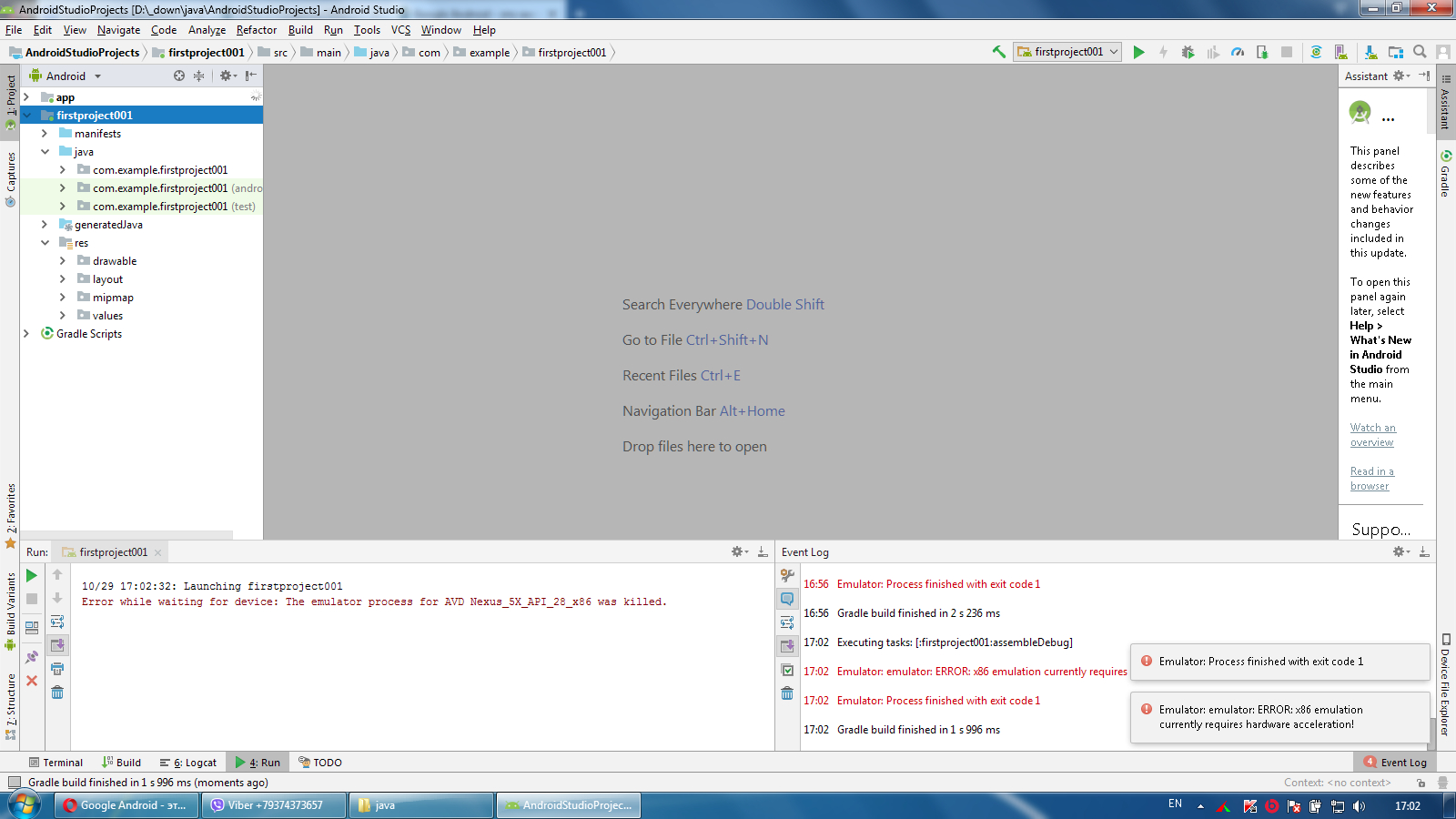This screenshot has width=1456, height=819.
Task: Click the pin tab icon in Run panel
Action: point(32,657)
